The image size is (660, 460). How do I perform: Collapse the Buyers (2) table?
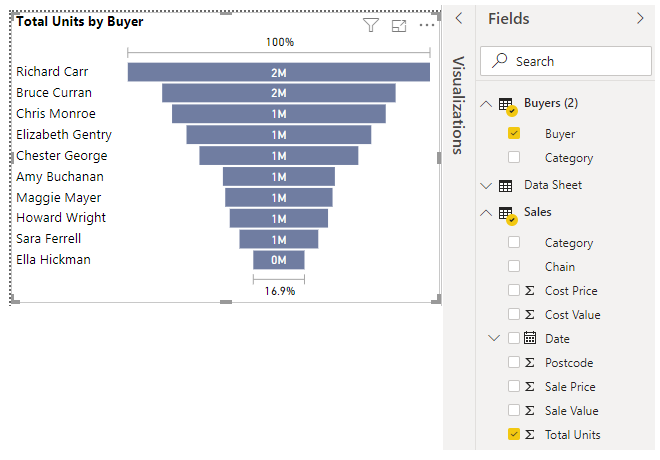[486, 104]
